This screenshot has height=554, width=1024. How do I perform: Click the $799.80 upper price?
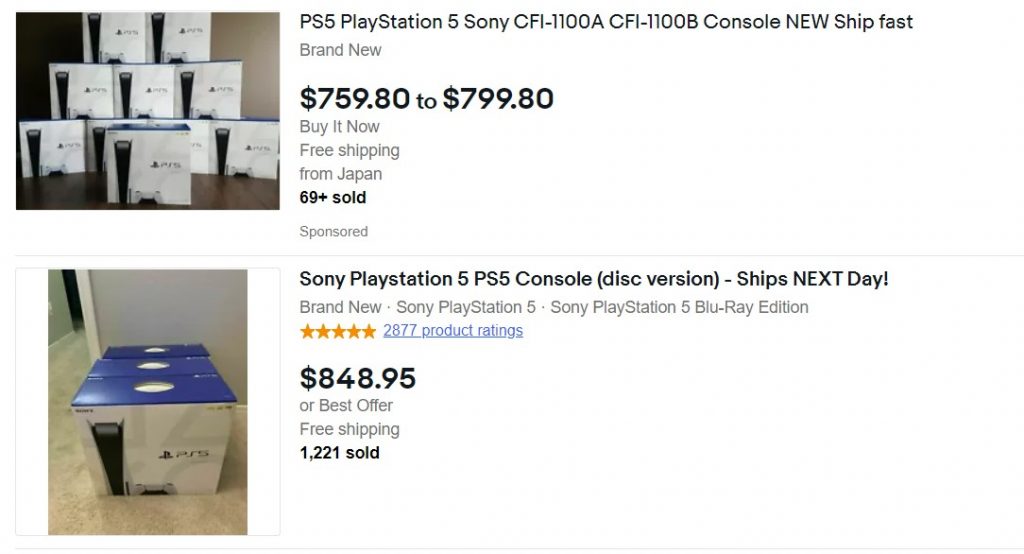(498, 99)
